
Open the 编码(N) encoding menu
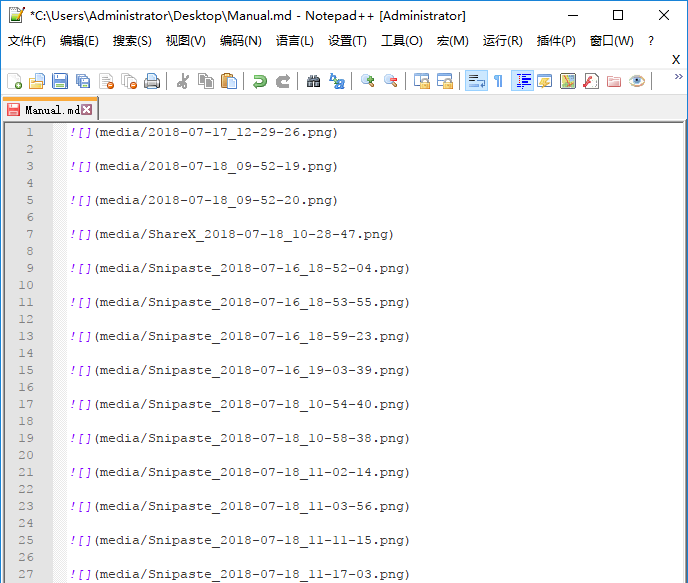pos(240,41)
